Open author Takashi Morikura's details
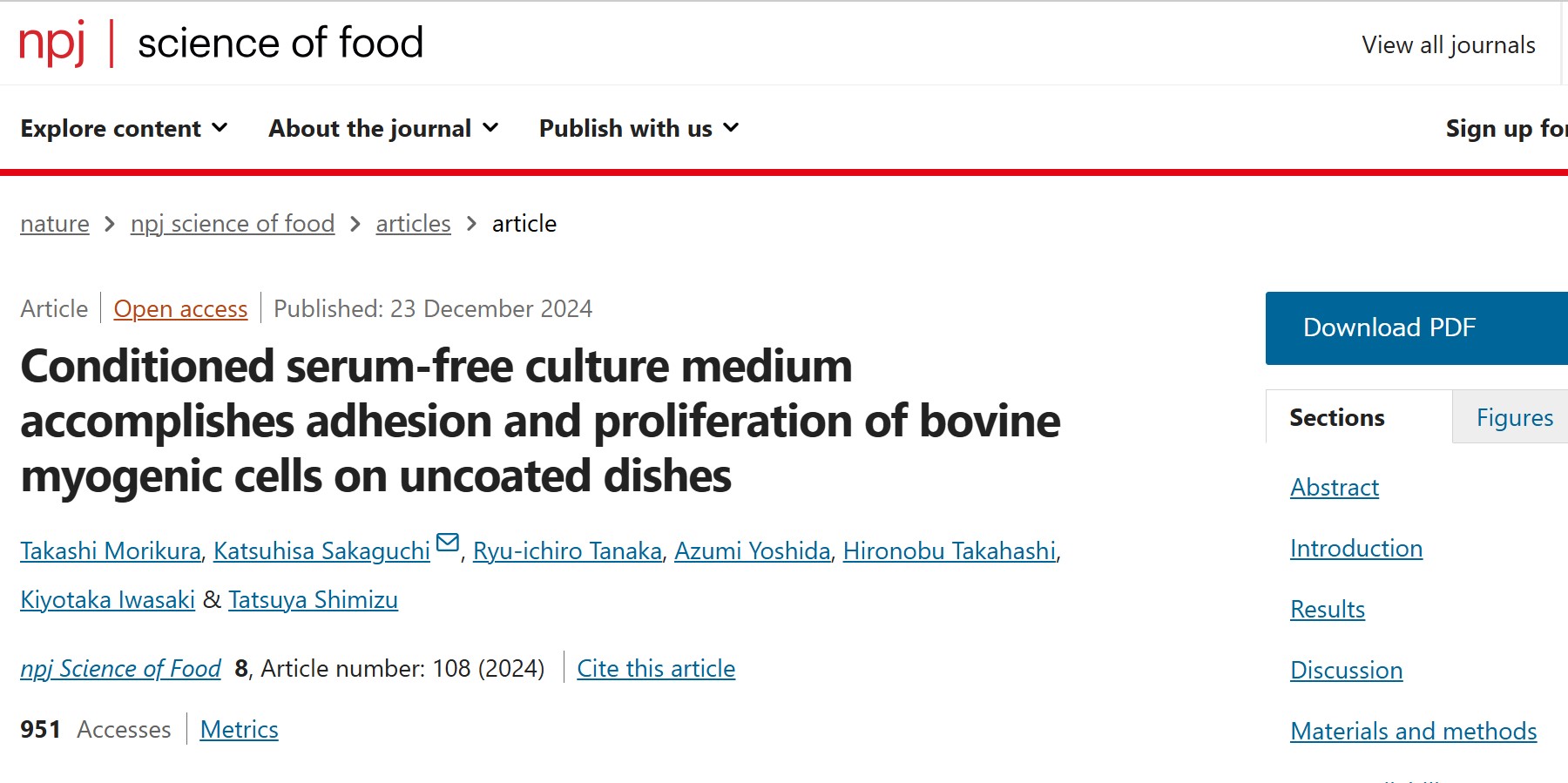This screenshot has width=1568, height=783. click(x=111, y=551)
